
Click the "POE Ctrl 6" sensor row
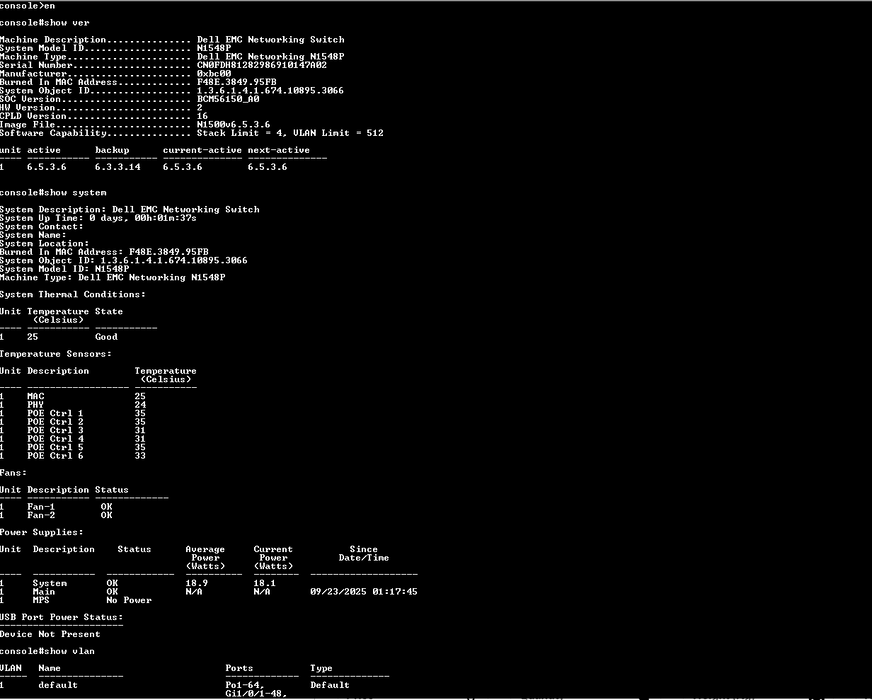[x=73, y=456]
